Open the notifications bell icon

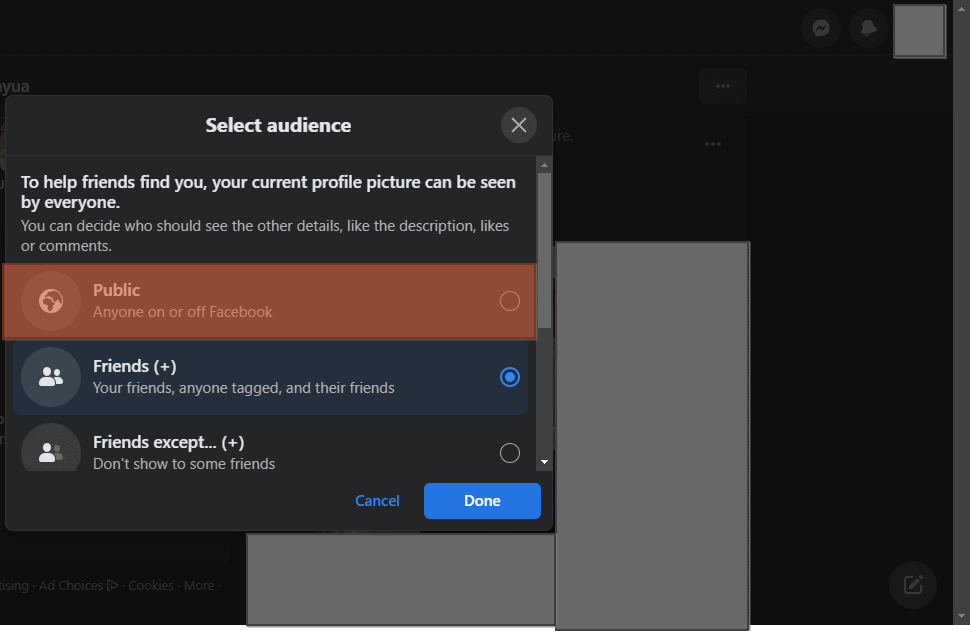click(x=869, y=28)
